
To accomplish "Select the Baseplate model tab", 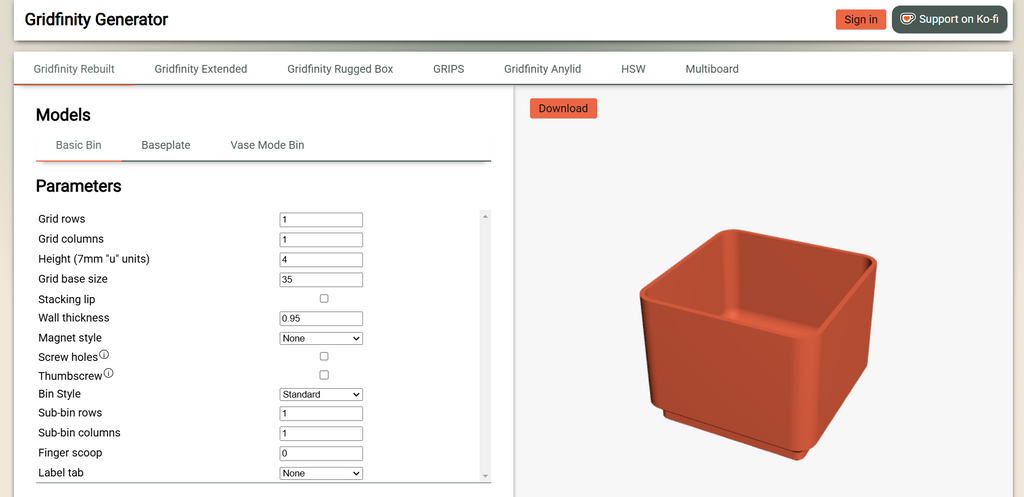I will click(x=166, y=145).
